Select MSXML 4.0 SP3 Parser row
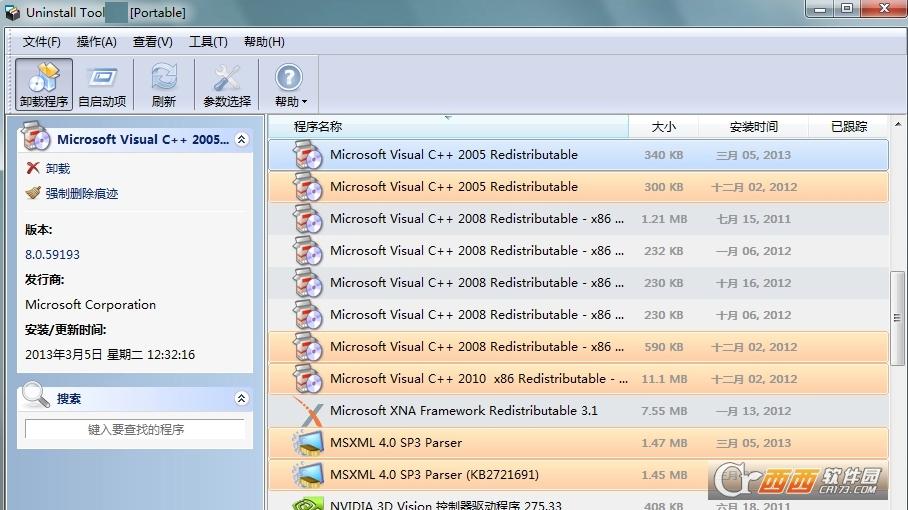The width and height of the screenshot is (908, 510). (578, 443)
